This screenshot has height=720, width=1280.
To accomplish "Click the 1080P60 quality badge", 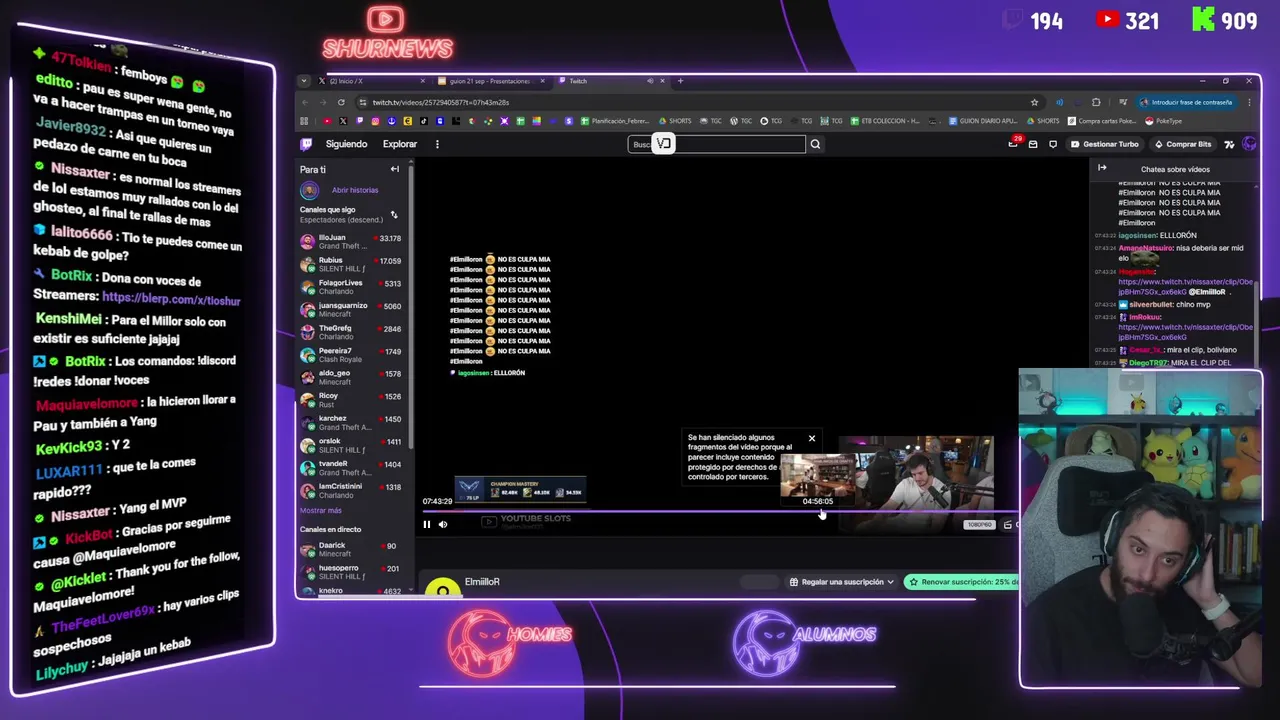I will click(979, 524).
